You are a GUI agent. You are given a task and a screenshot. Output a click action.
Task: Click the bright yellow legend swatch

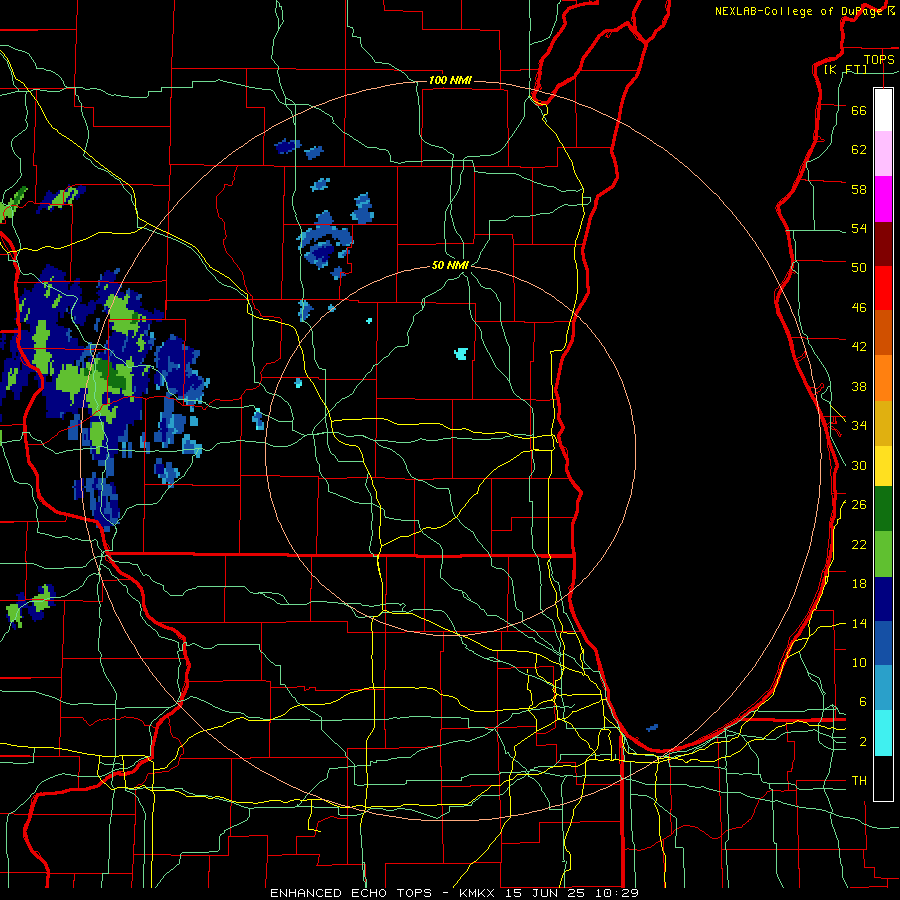[883, 466]
